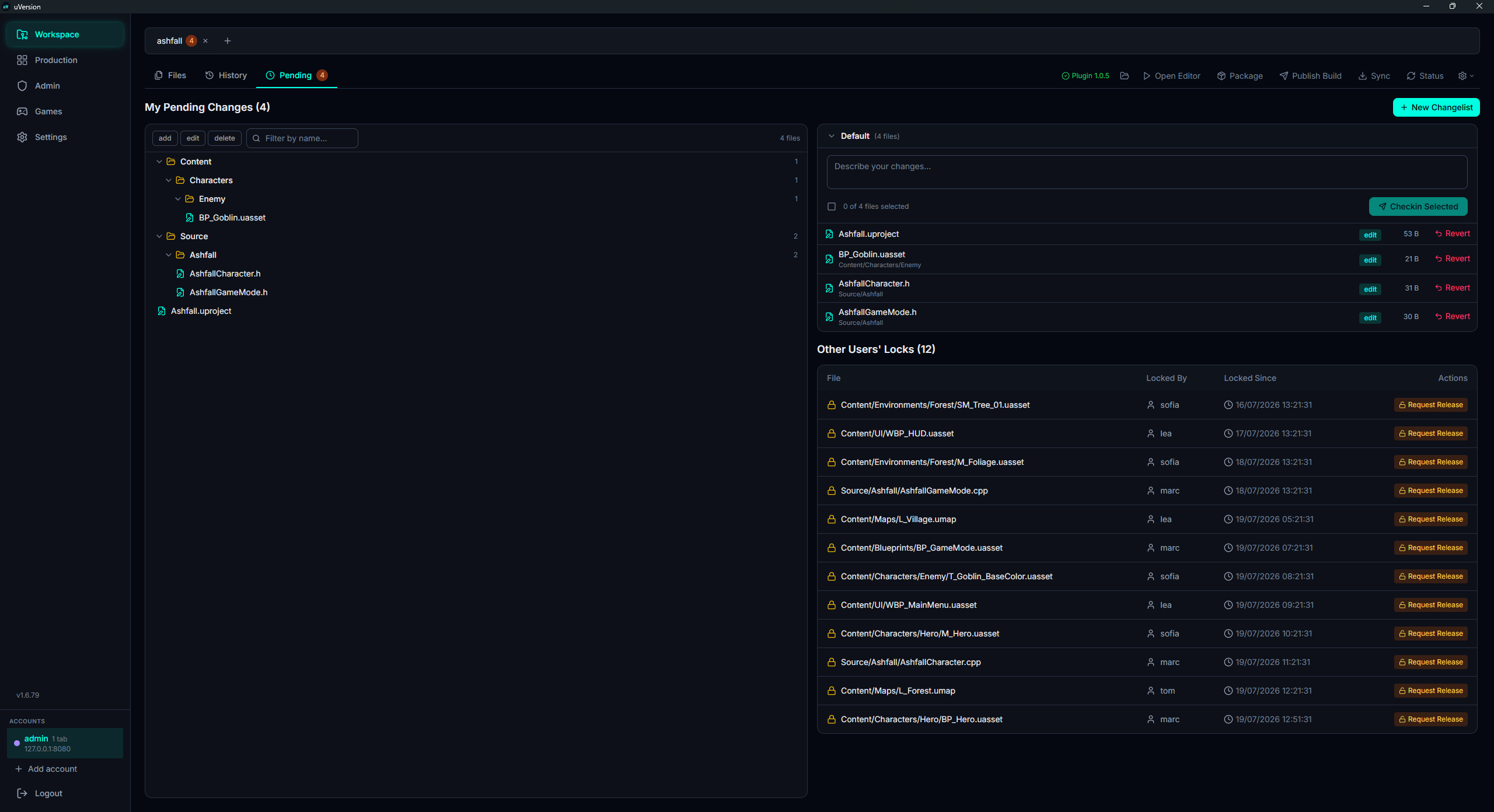The height and width of the screenshot is (812, 1494).
Task: Click the Add account plus icon
Action: point(19,769)
